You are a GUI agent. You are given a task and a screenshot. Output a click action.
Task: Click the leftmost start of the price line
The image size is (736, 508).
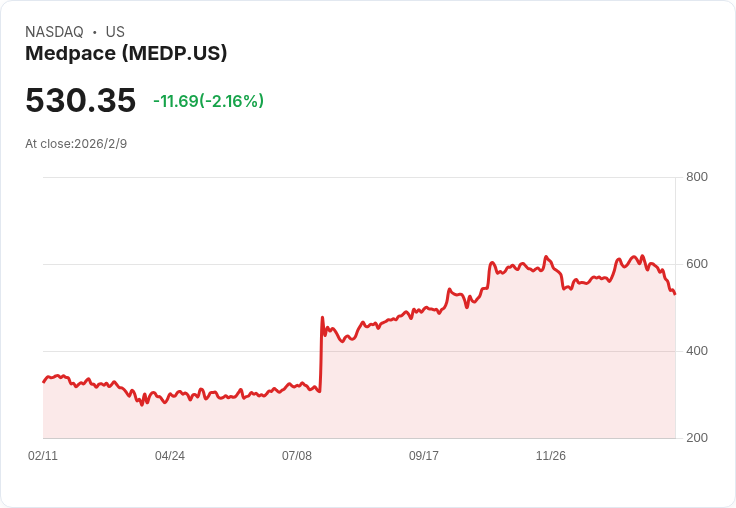[43, 382]
